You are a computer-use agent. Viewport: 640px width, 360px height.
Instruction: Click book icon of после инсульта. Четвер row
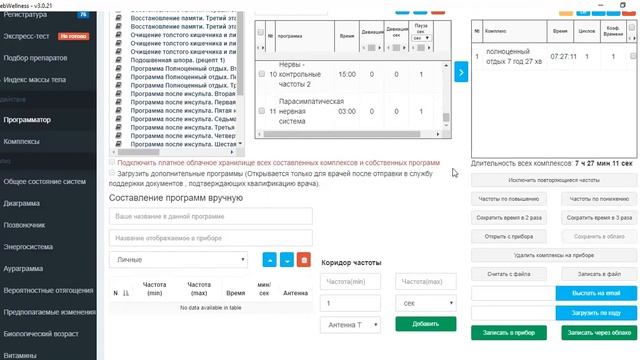(118, 136)
